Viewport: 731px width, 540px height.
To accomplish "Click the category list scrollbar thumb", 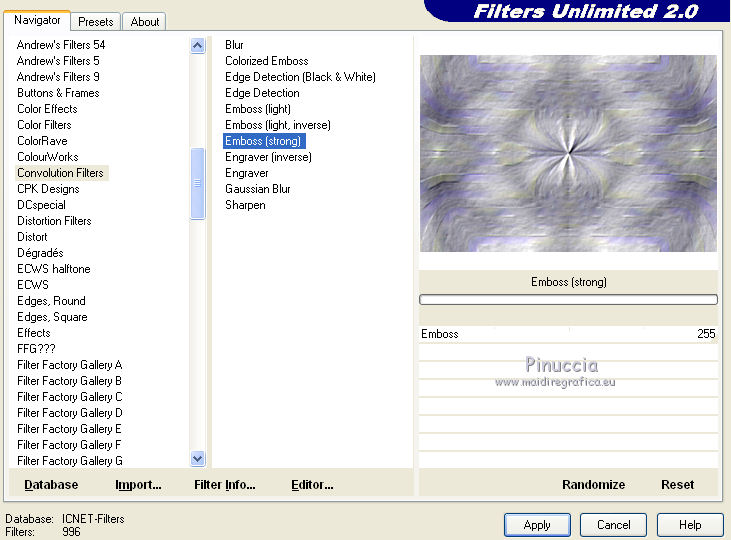I will click(198, 183).
